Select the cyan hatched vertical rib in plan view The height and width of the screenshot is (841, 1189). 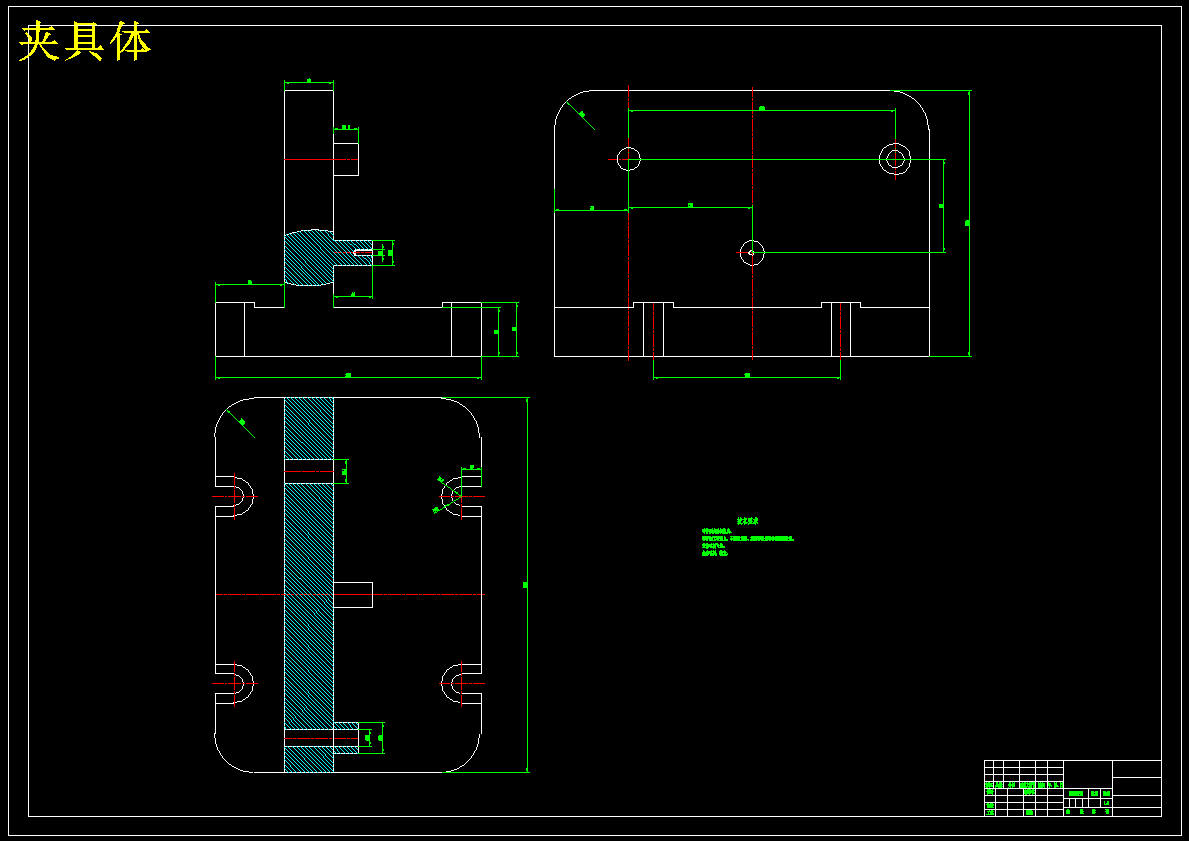click(309, 585)
